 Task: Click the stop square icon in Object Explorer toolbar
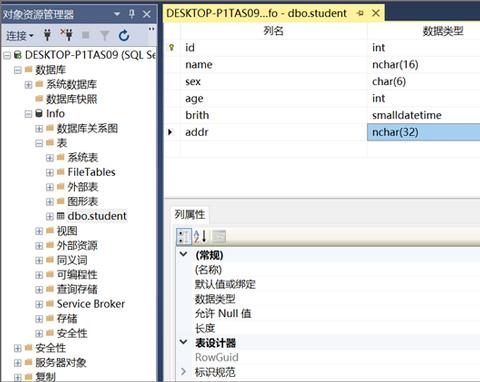tap(86, 35)
